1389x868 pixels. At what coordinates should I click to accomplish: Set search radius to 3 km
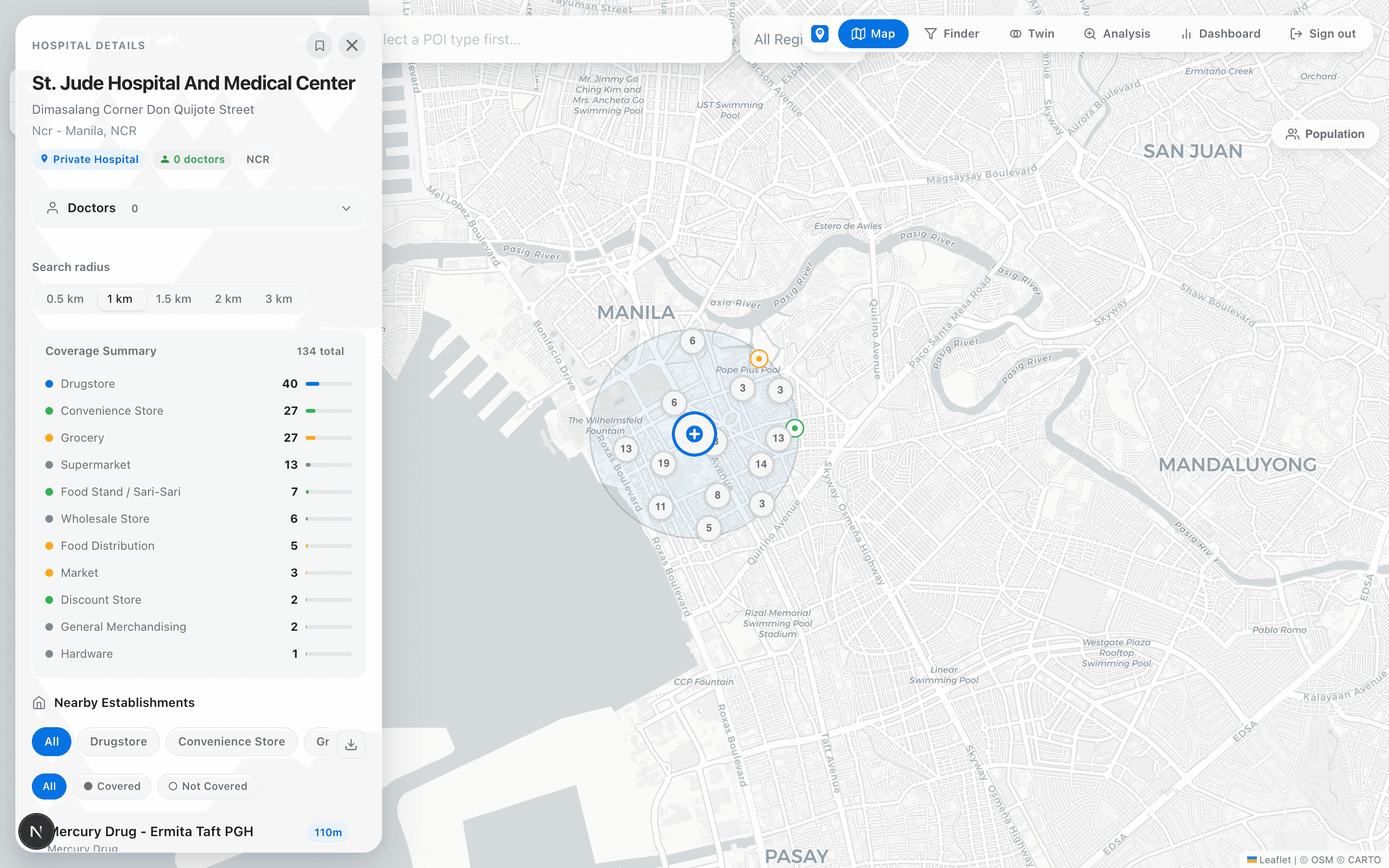click(278, 299)
